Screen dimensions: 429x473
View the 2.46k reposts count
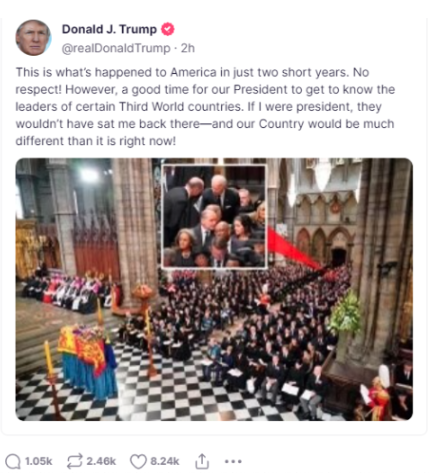point(101,462)
